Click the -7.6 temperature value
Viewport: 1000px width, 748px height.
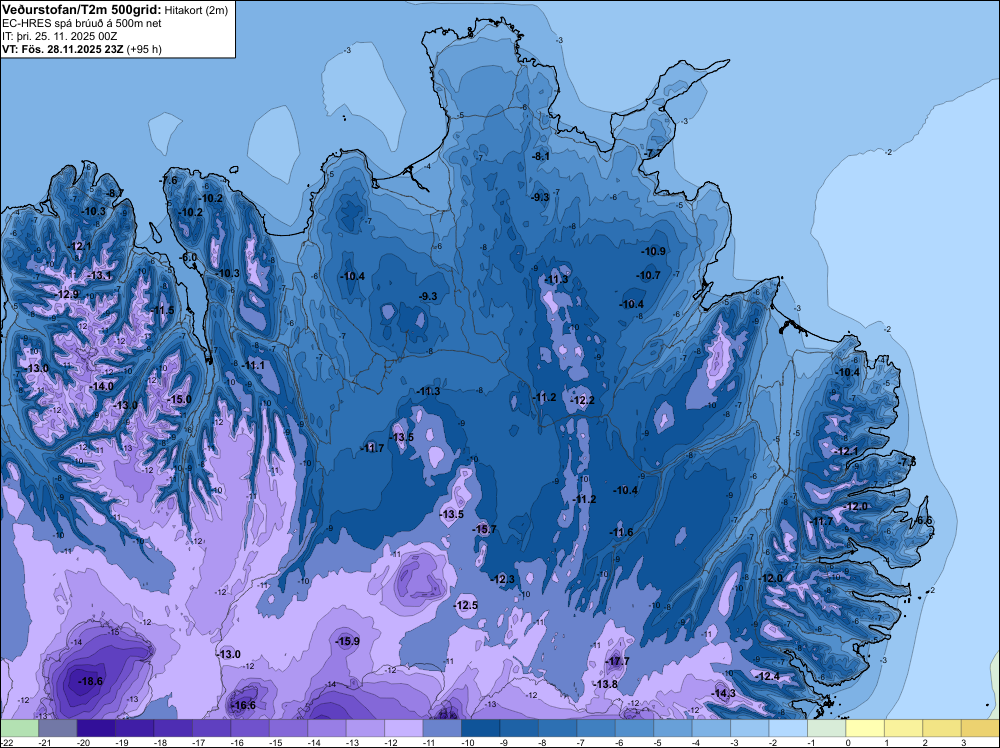click(168, 180)
